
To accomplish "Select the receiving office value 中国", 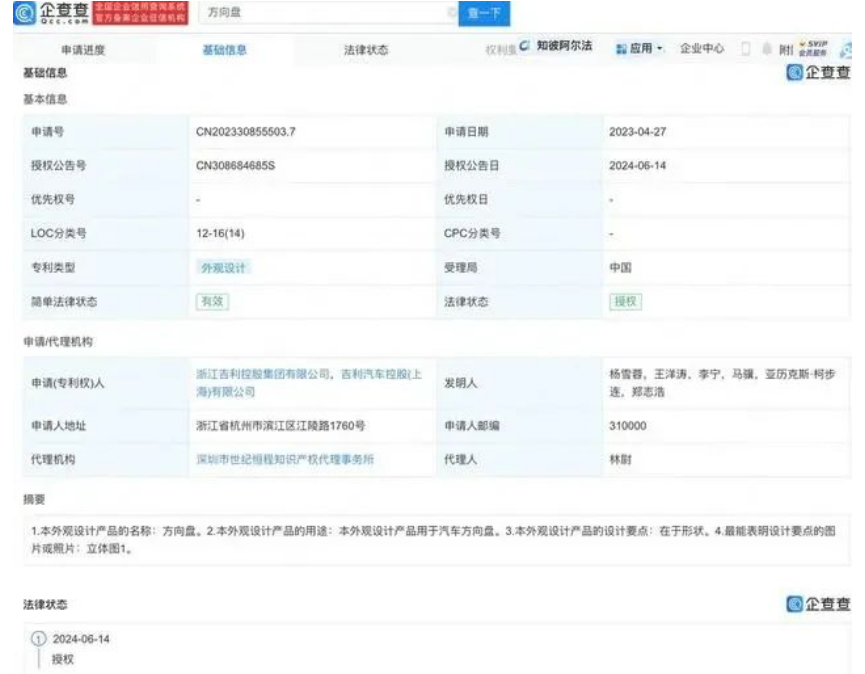I will click(x=620, y=268).
